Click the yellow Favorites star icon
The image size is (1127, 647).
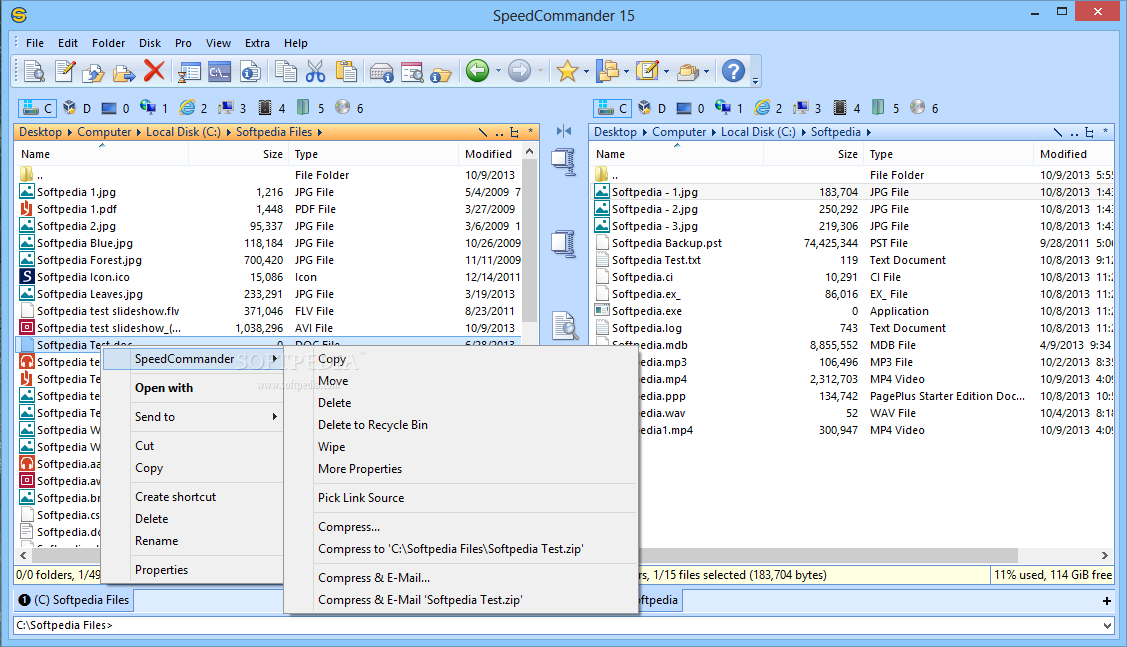tap(567, 71)
